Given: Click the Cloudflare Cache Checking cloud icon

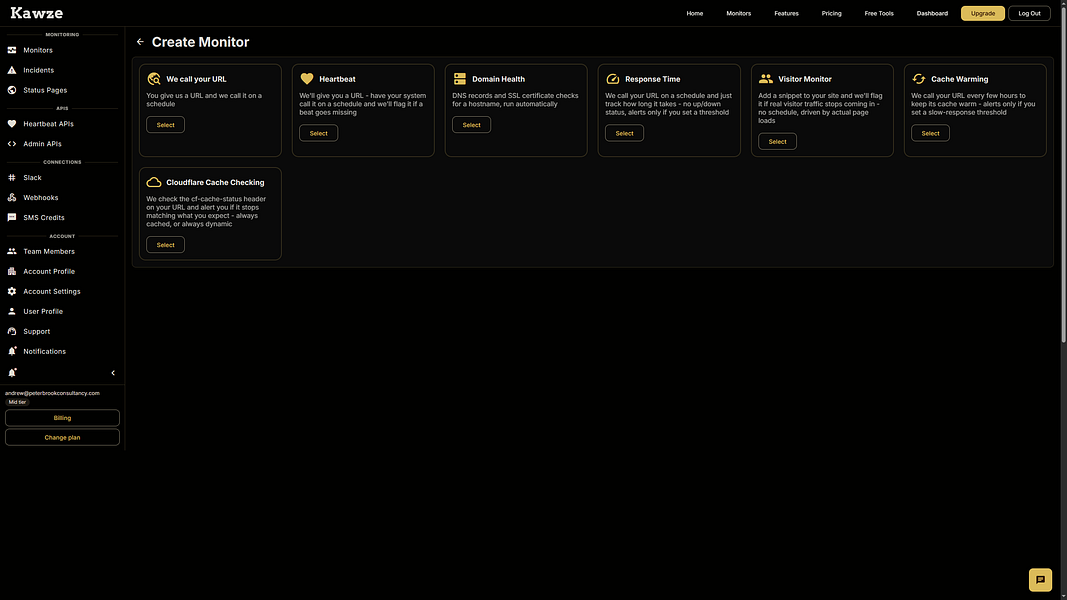Looking at the screenshot, I should (x=154, y=182).
